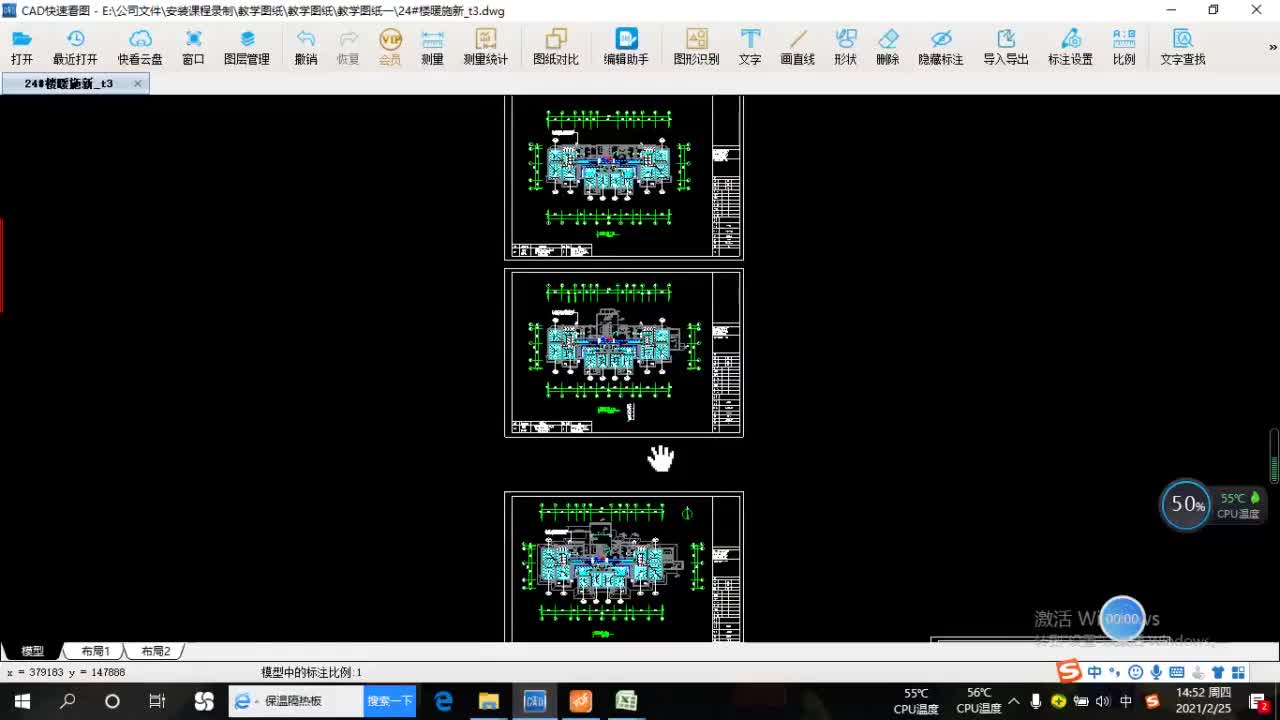Screen dimensions: 1280x720
Task: Open a file with 打开 icon
Action: (x=22, y=47)
